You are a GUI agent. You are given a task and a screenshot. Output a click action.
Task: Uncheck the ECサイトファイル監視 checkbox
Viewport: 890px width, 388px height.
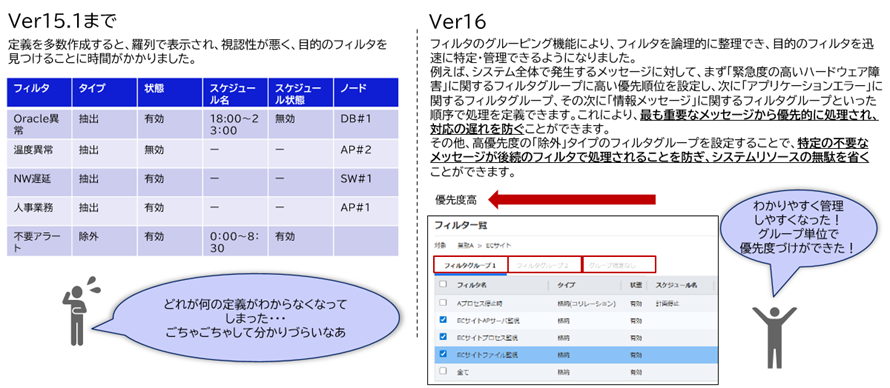(443, 355)
